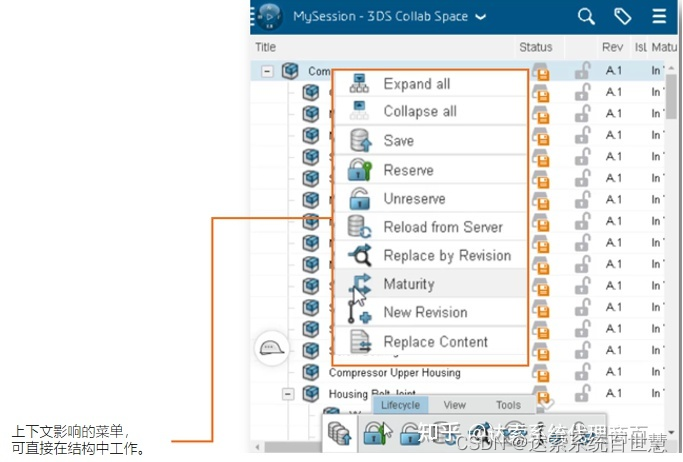Screen dimensions: 683x462
Task: Choose Reserve from the context menu
Action: point(430,170)
